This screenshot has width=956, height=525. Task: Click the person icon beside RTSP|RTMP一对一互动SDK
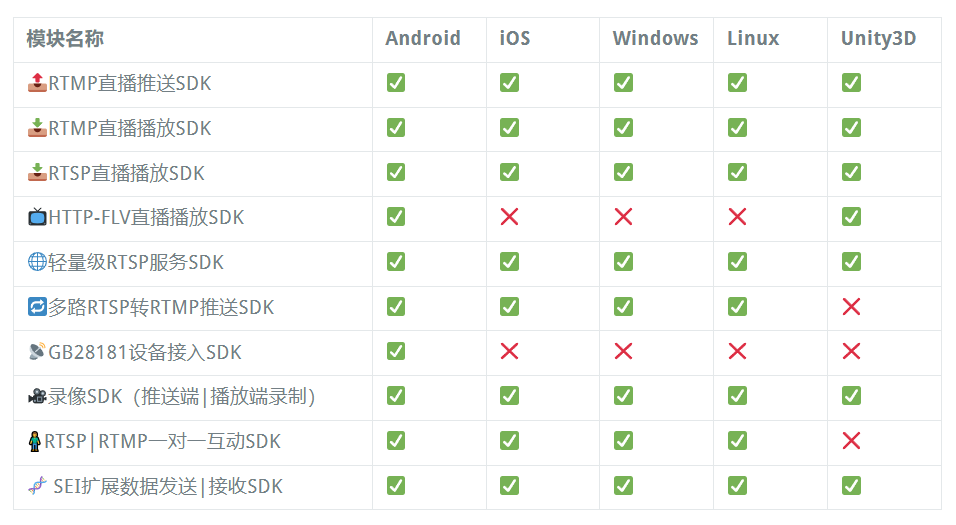(35, 441)
